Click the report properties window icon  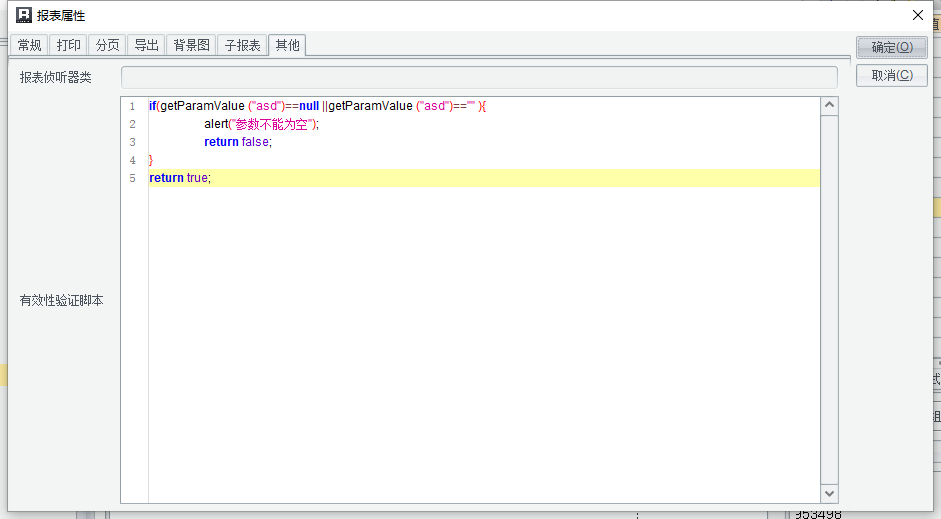[24, 15]
